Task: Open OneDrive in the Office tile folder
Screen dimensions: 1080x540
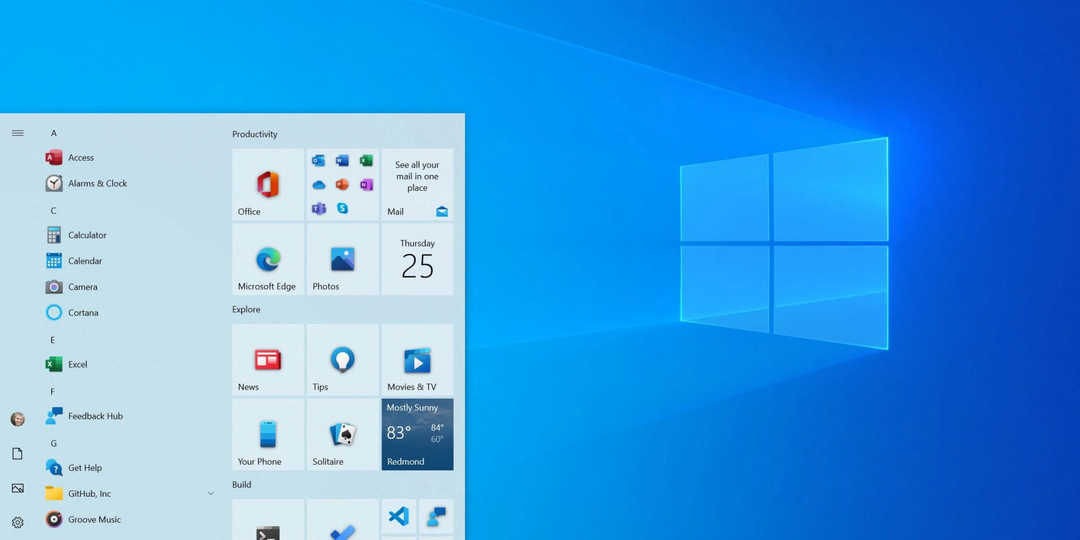Action: tap(318, 185)
